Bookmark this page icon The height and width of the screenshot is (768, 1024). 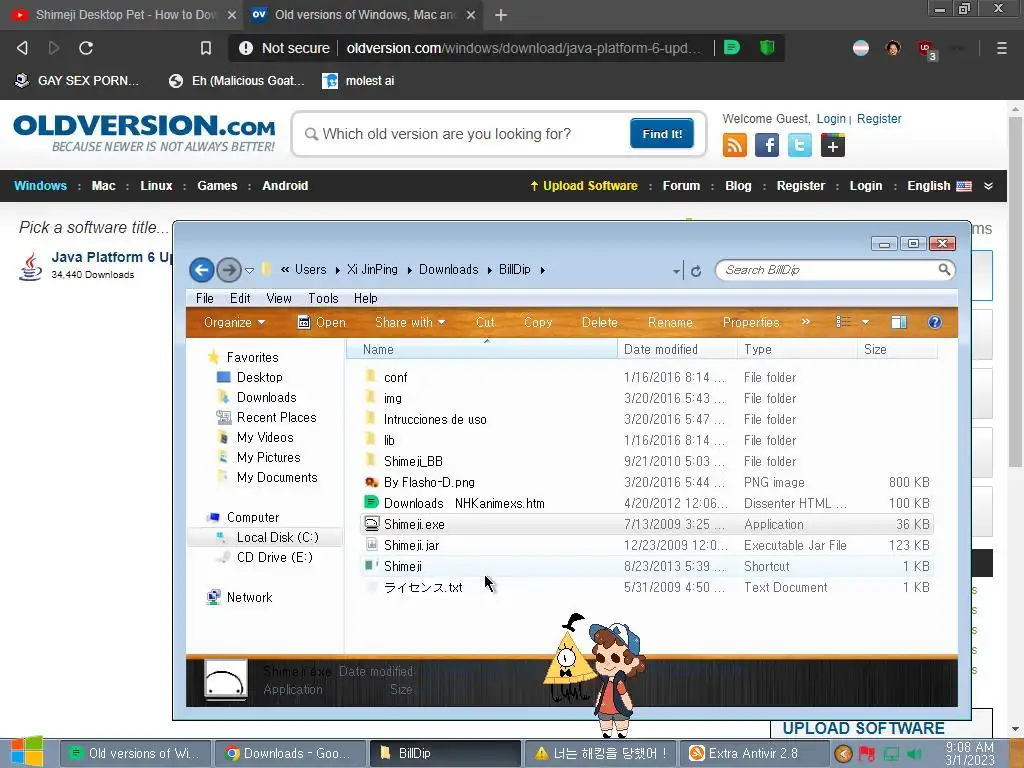pos(206,48)
